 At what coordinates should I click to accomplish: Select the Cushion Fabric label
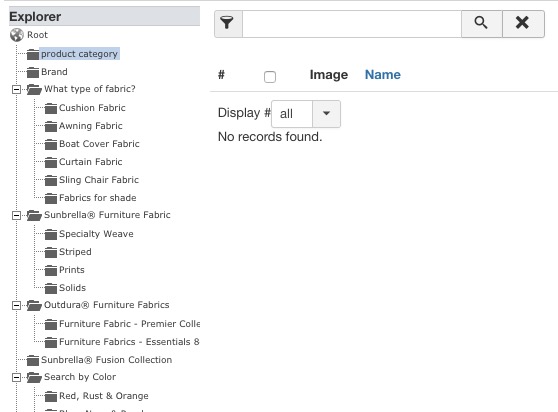(x=92, y=108)
